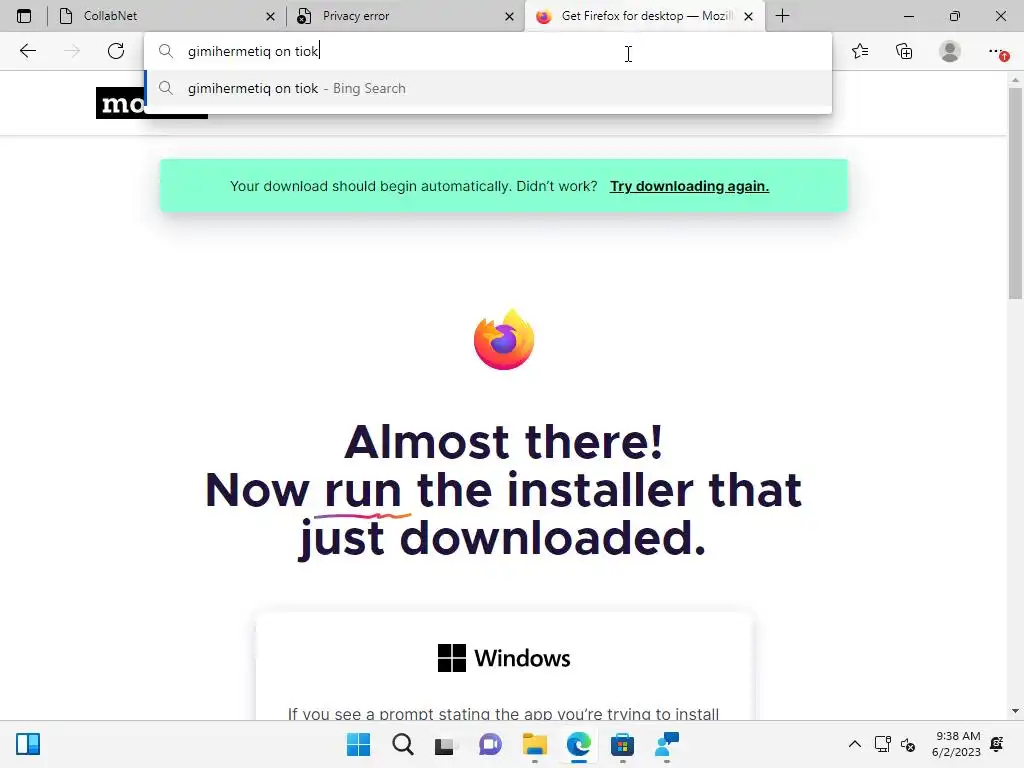Go back to the previous page
Image resolution: width=1024 pixels, height=768 pixels.
click(x=27, y=51)
